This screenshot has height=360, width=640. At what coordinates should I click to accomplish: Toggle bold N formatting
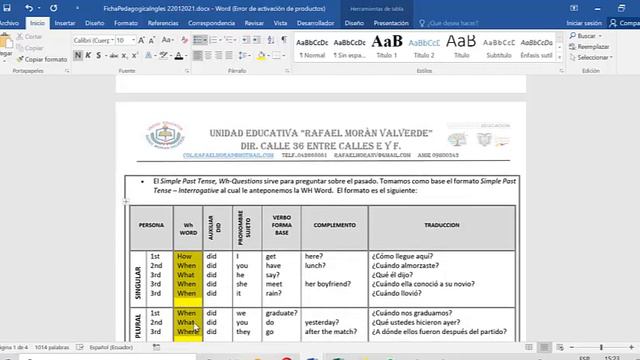point(78,55)
